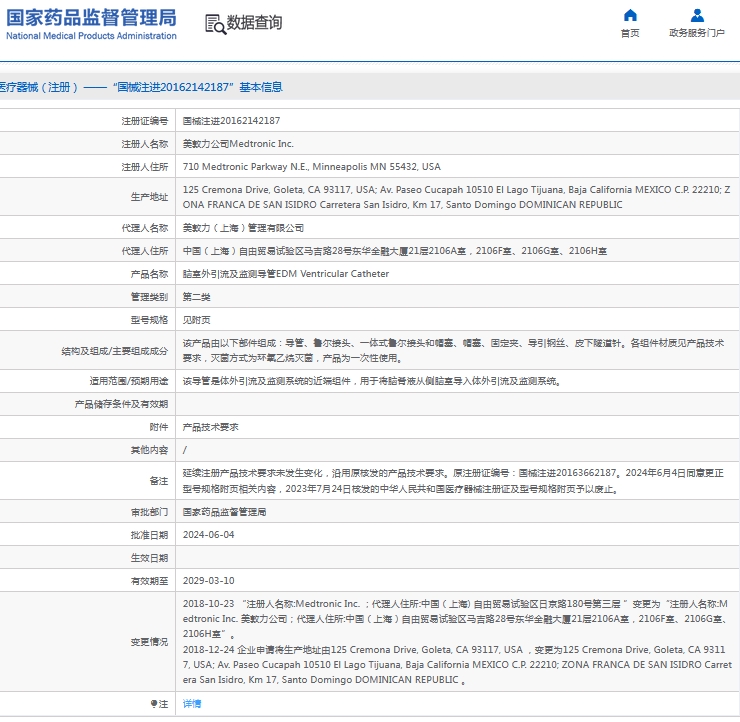Click the 结构及组成/主要组成成分 label

click(x=114, y=351)
